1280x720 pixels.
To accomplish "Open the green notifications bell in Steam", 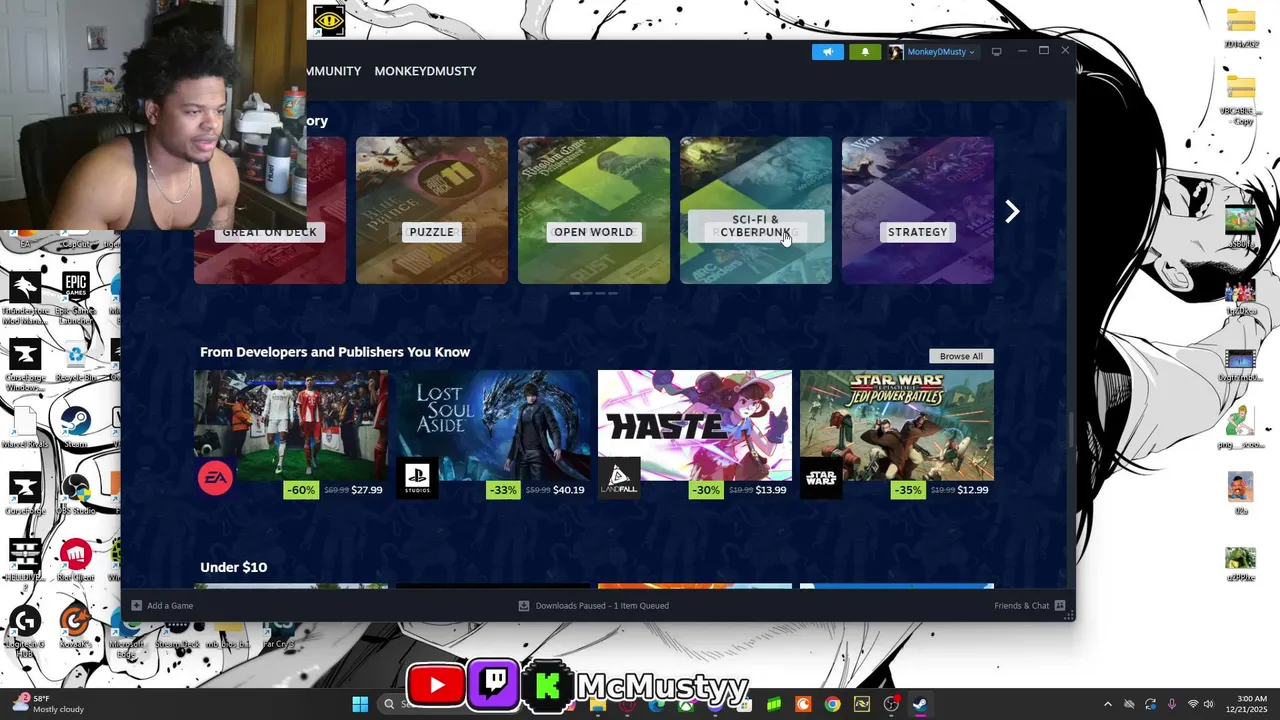I will [x=865, y=52].
